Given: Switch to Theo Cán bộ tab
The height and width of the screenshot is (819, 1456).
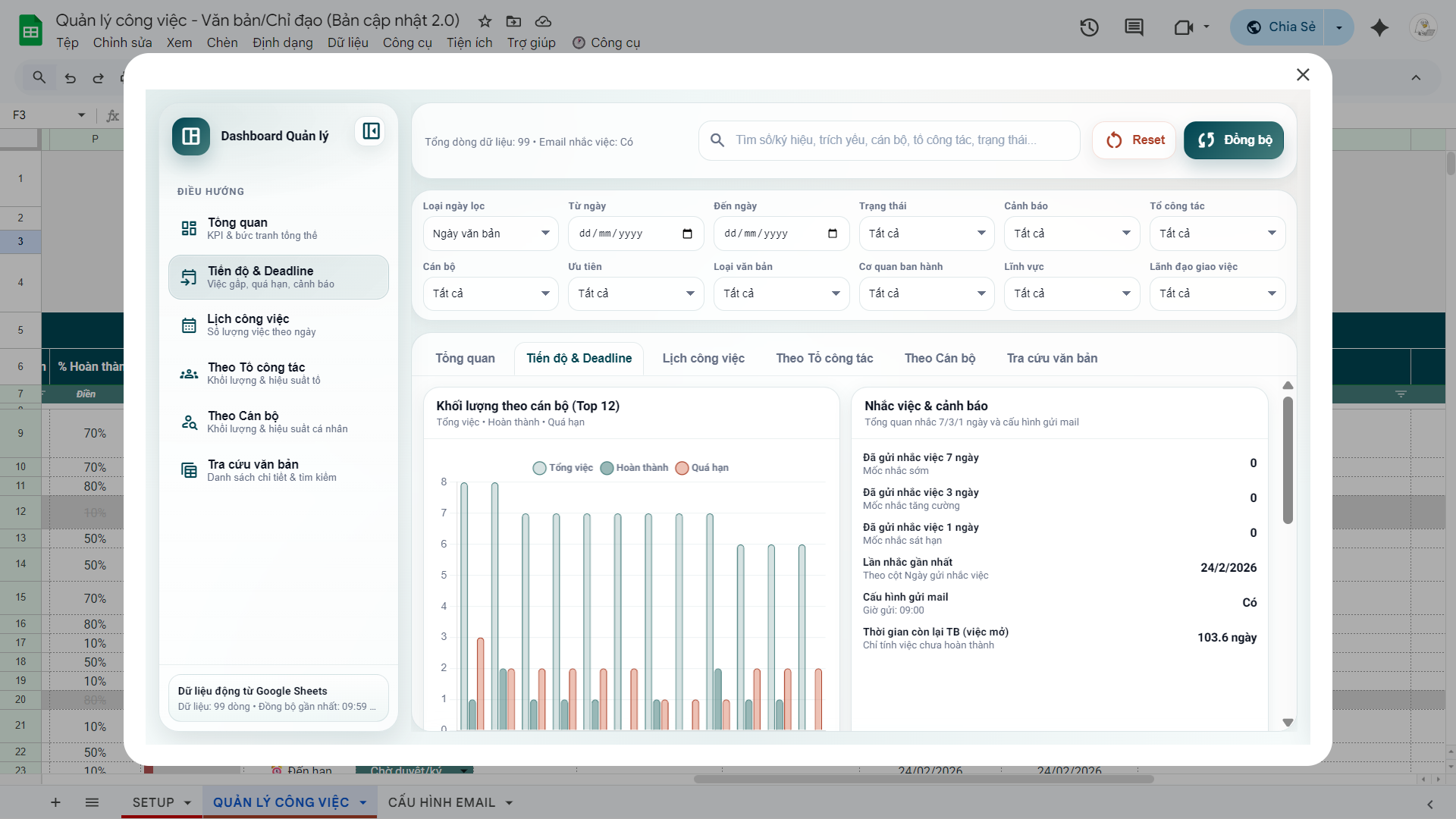Looking at the screenshot, I should pos(940,359).
